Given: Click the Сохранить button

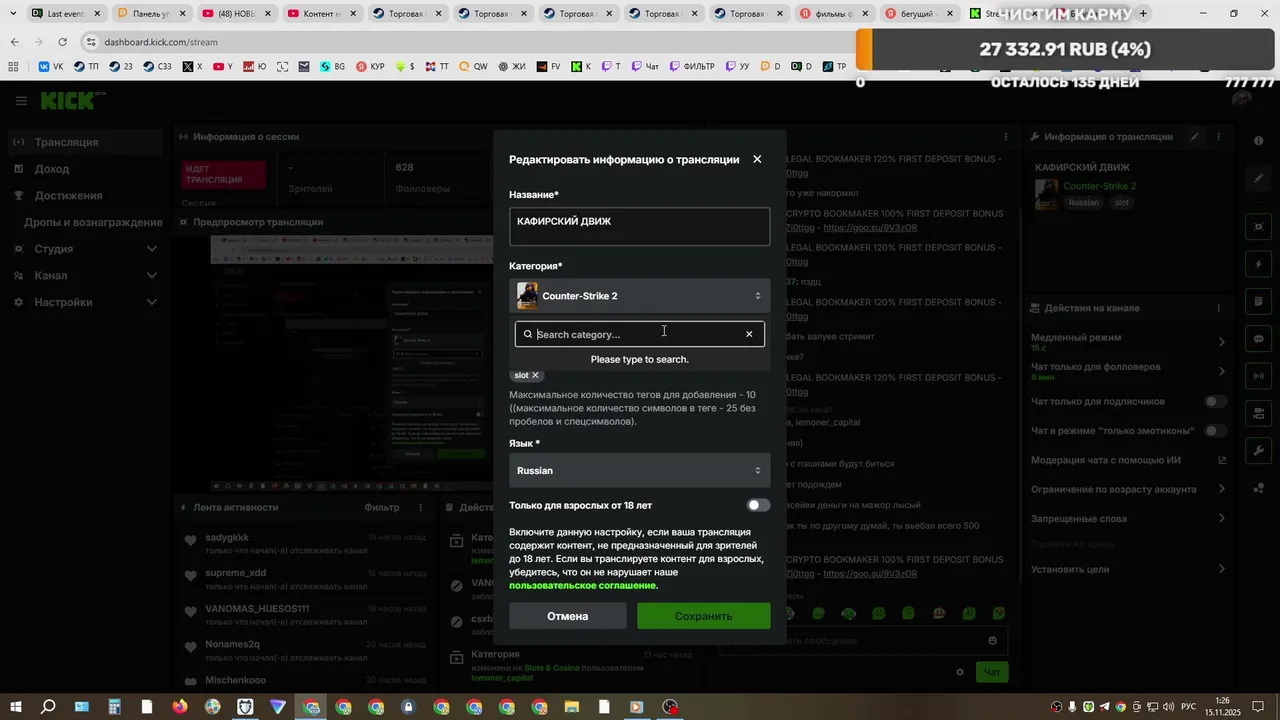Looking at the screenshot, I should click(x=704, y=616).
